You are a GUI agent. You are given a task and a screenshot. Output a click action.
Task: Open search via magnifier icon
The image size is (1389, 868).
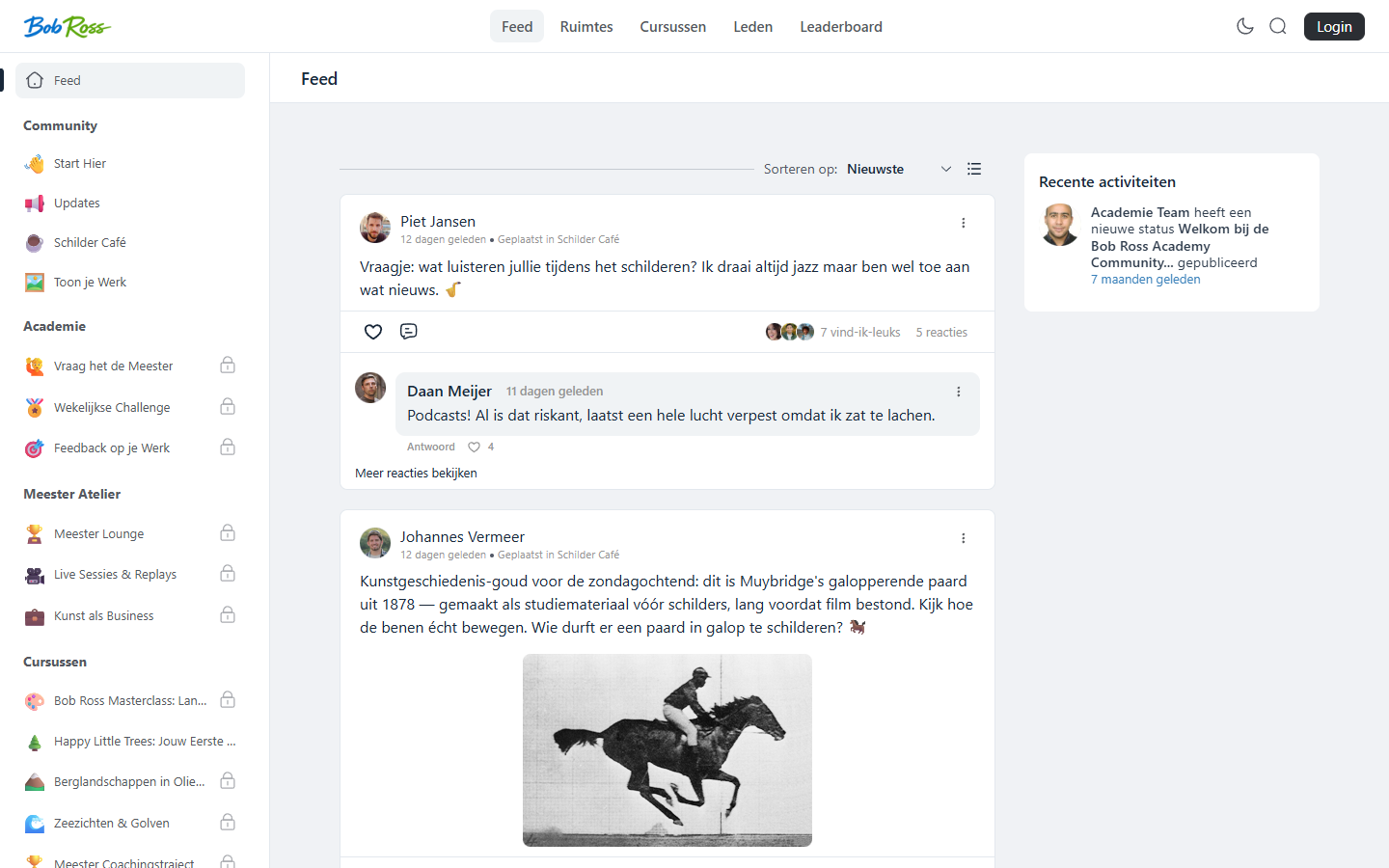tap(1278, 26)
